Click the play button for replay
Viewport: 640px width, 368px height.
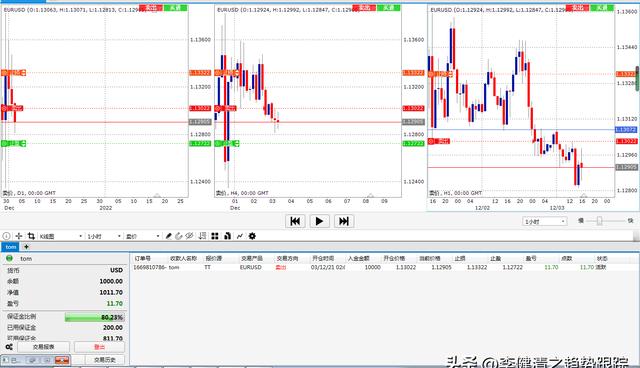pyautogui.click(x=319, y=221)
